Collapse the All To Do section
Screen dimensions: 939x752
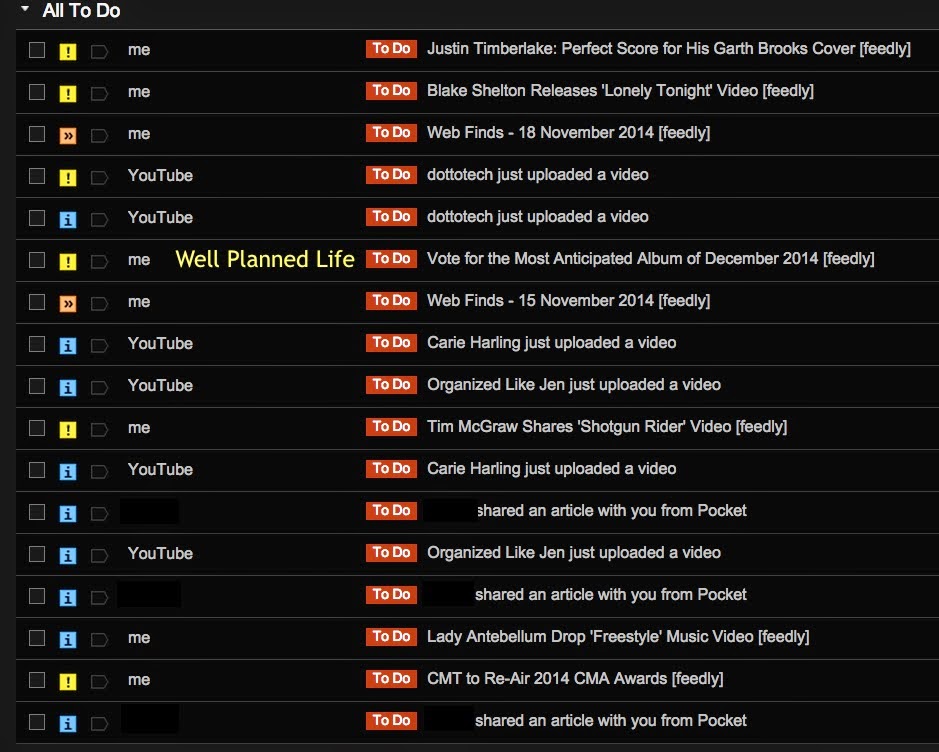point(25,11)
